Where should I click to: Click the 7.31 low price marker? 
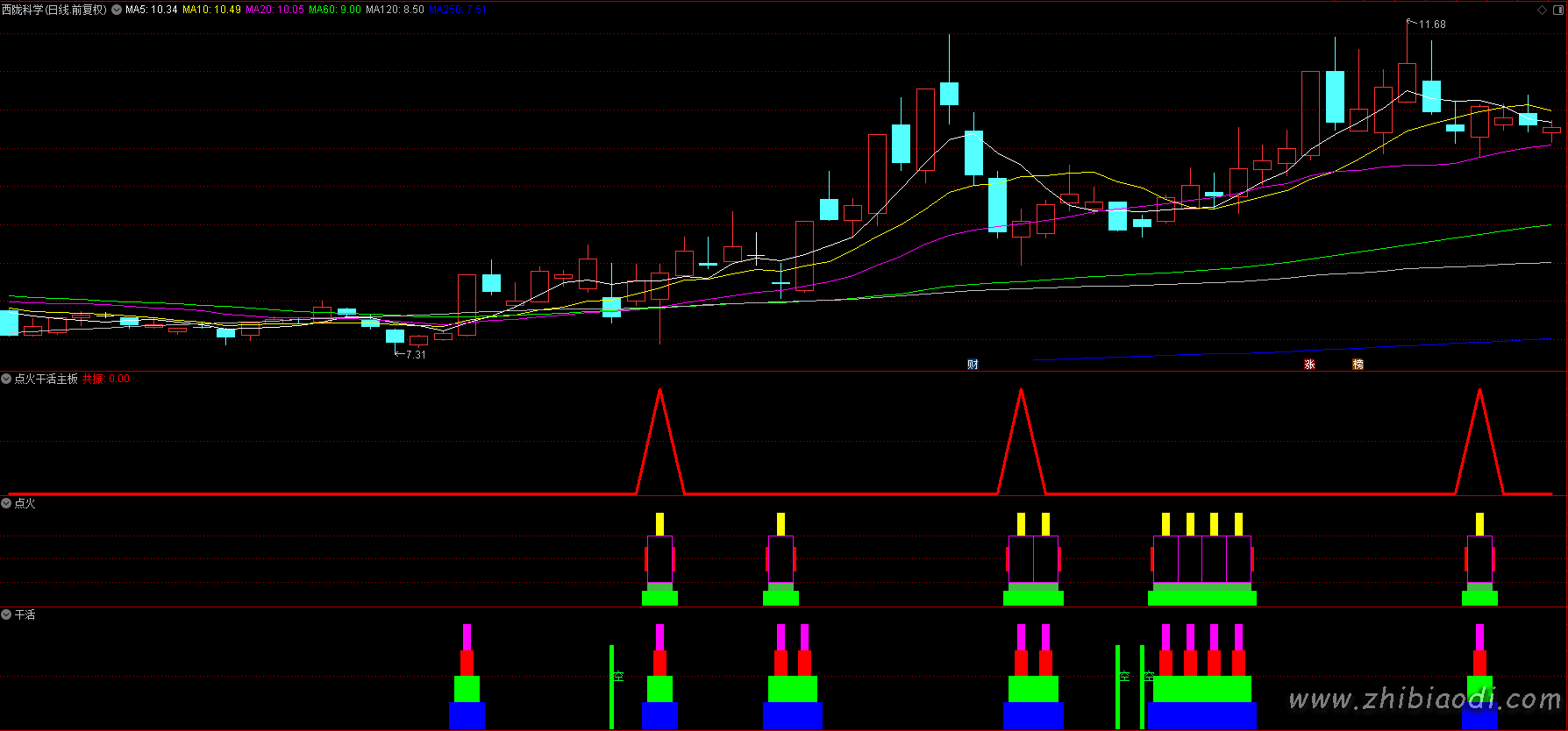416,354
